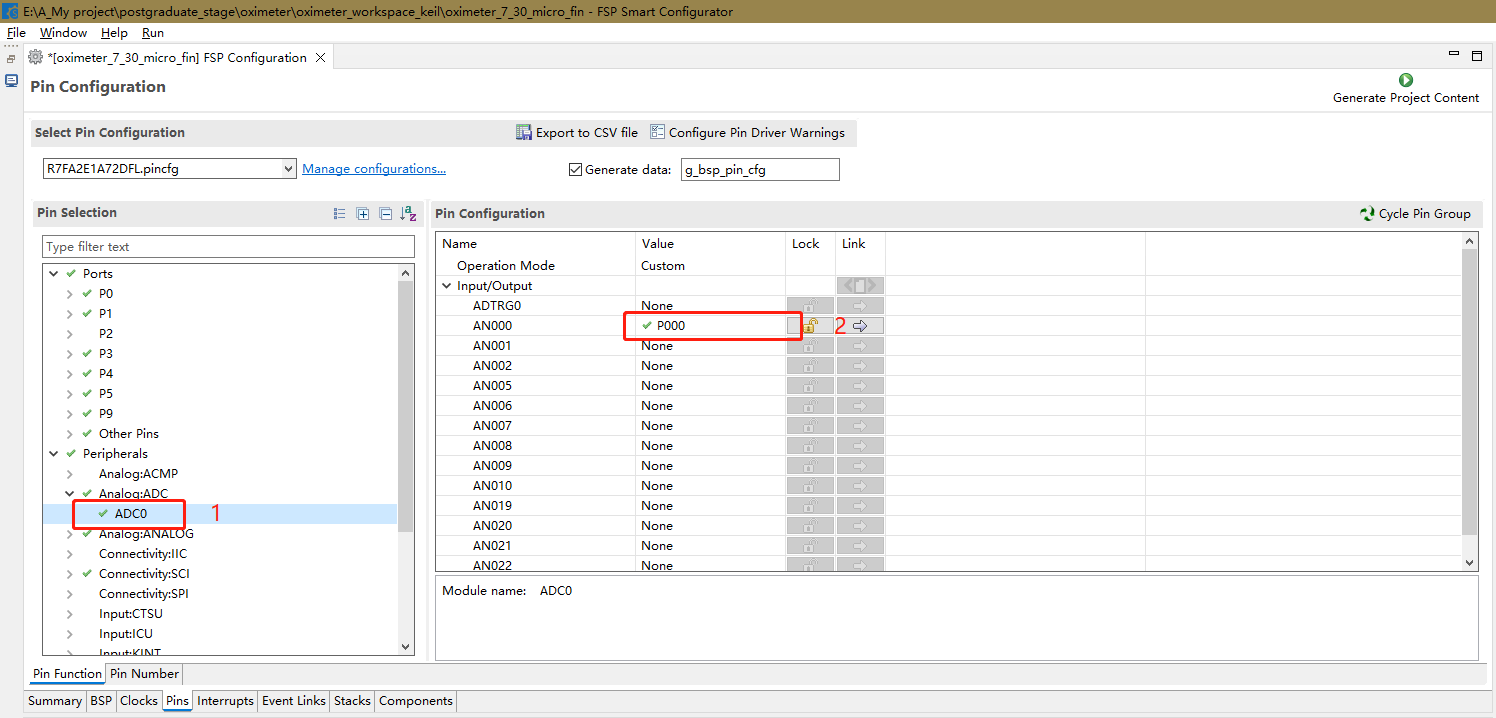
Task: Click the expand all tree icon
Action: point(363,213)
